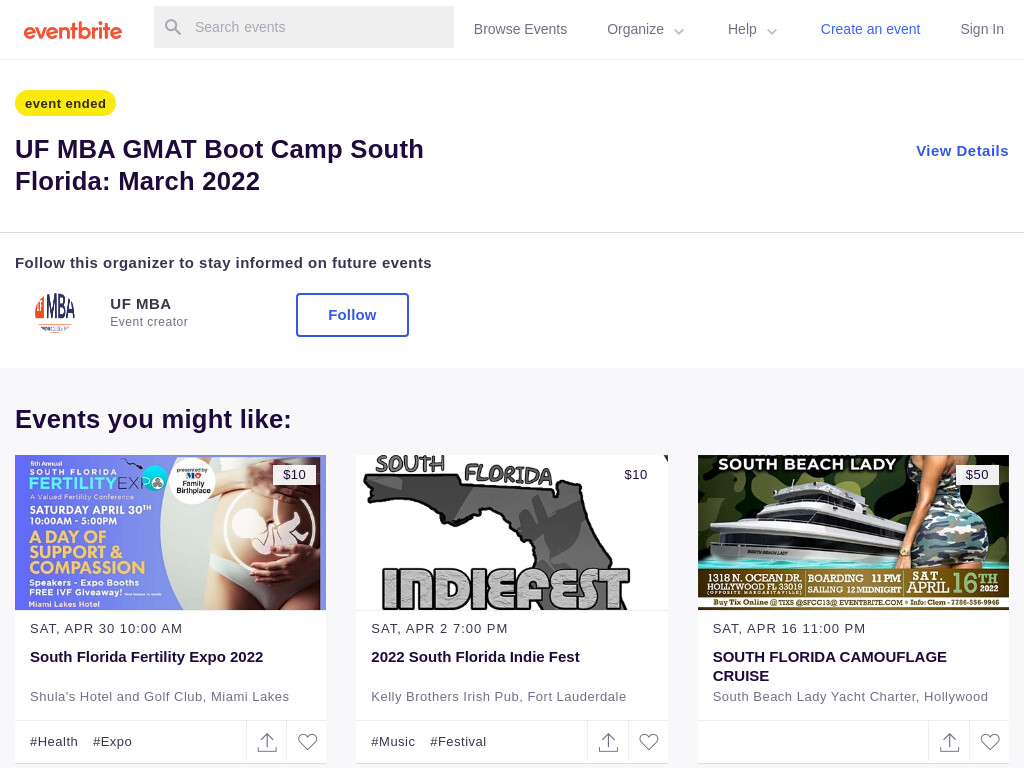1024x768 pixels.
Task: Click the Eventbrite logo
Action: coord(72,31)
